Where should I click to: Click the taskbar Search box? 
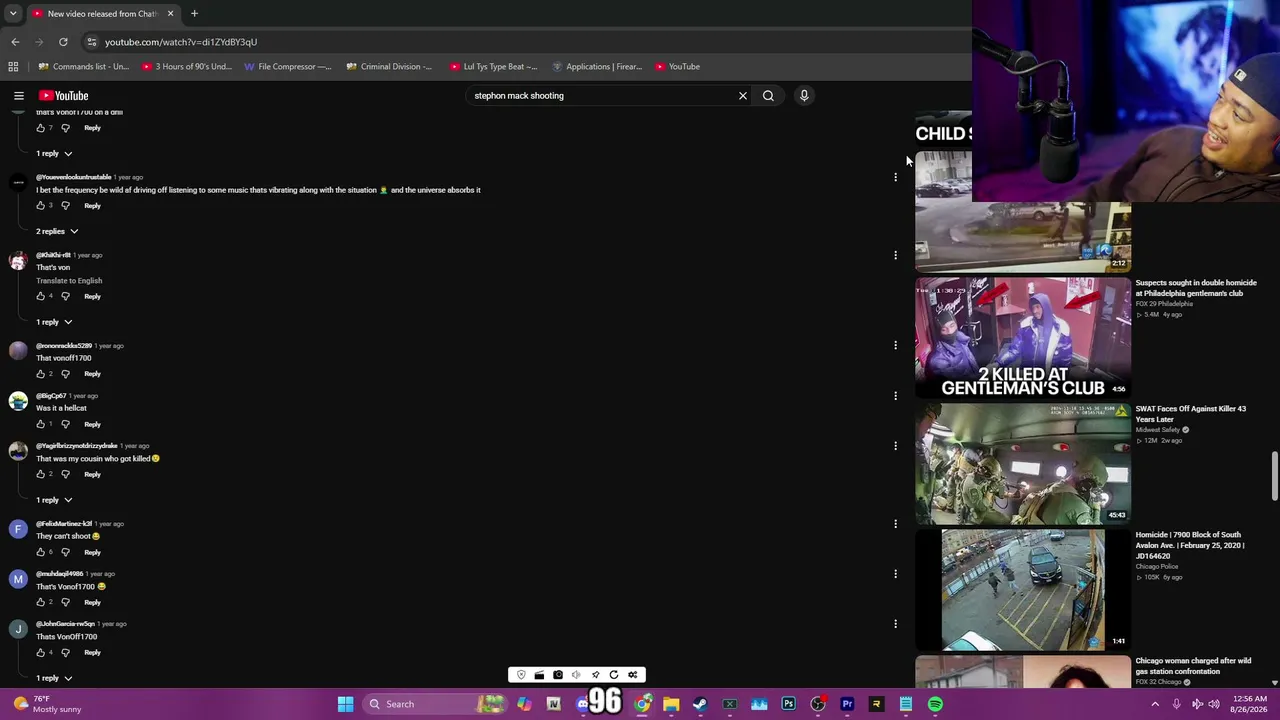436,704
